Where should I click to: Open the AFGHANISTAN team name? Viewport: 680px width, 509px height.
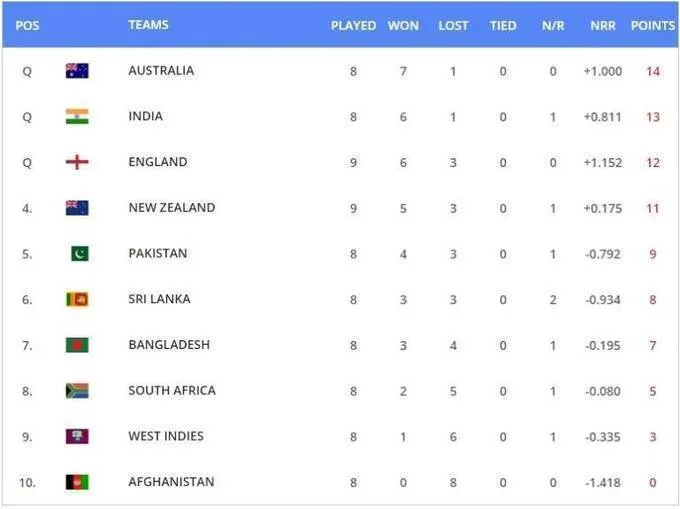(x=171, y=482)
